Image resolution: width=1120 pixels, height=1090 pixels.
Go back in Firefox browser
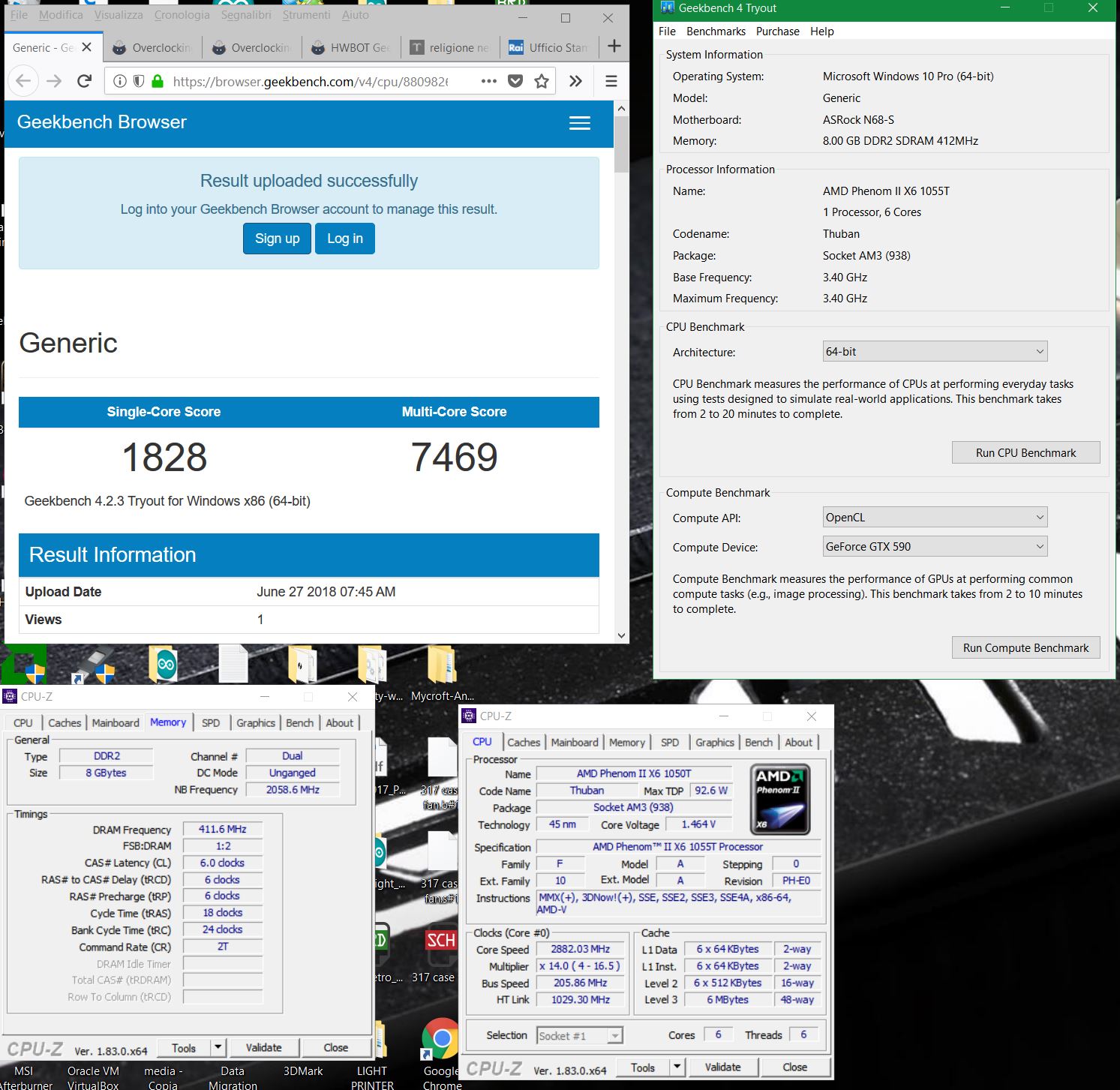[x=23, y=81]
